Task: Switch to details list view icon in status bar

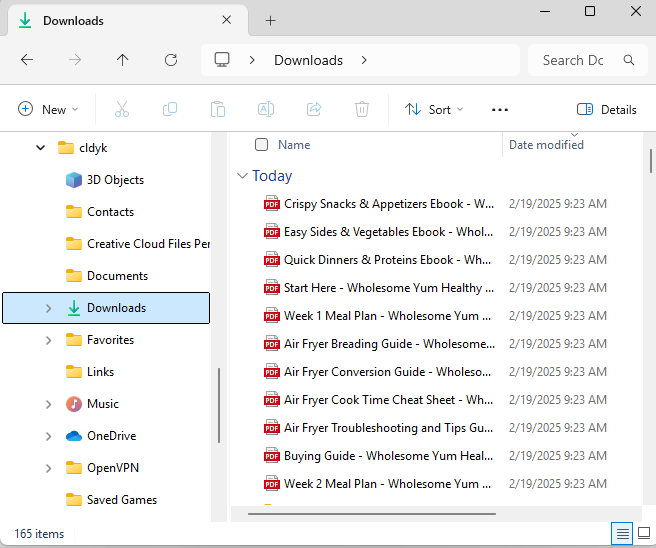Action: click(622, 533)
